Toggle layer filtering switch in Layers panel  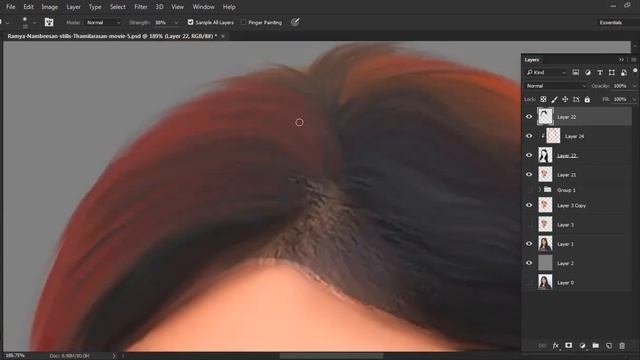tap(635, 71)
